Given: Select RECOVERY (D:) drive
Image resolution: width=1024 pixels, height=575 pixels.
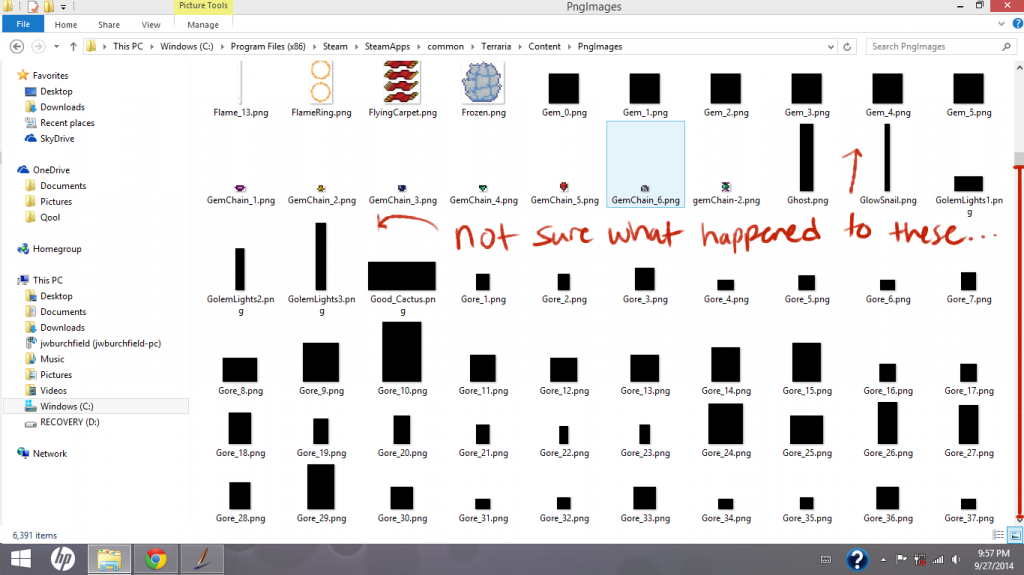Looking at the screenshot, I should [62, 422].
